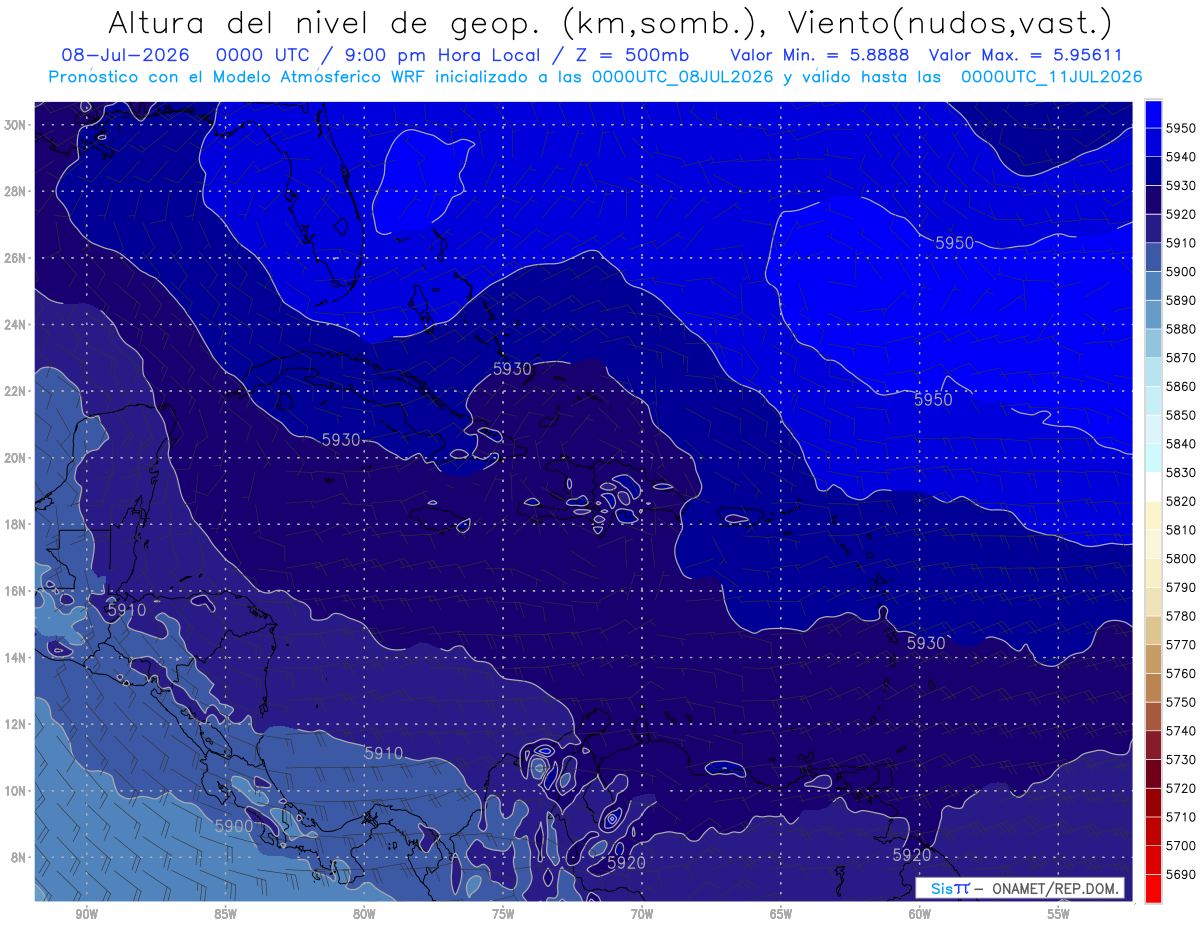Click the 5690 label on the color scale

(1181, 874)
